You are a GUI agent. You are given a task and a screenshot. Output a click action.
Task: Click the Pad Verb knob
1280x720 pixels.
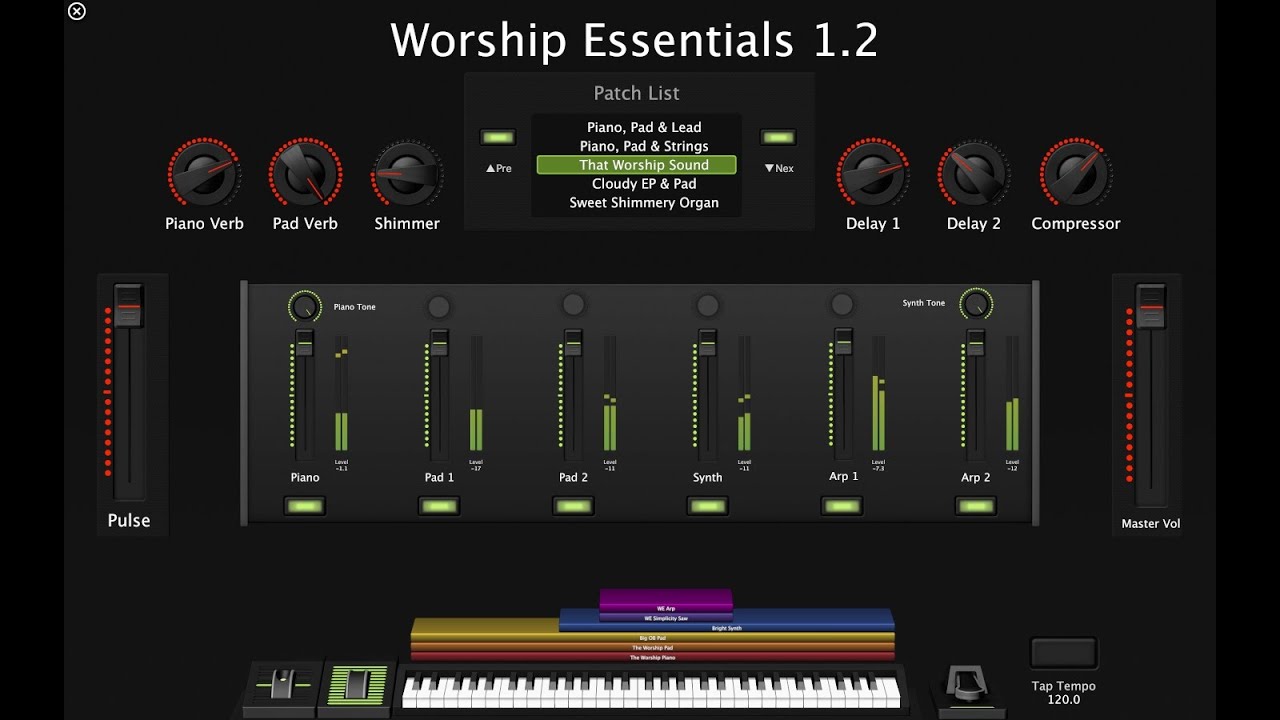305,173
